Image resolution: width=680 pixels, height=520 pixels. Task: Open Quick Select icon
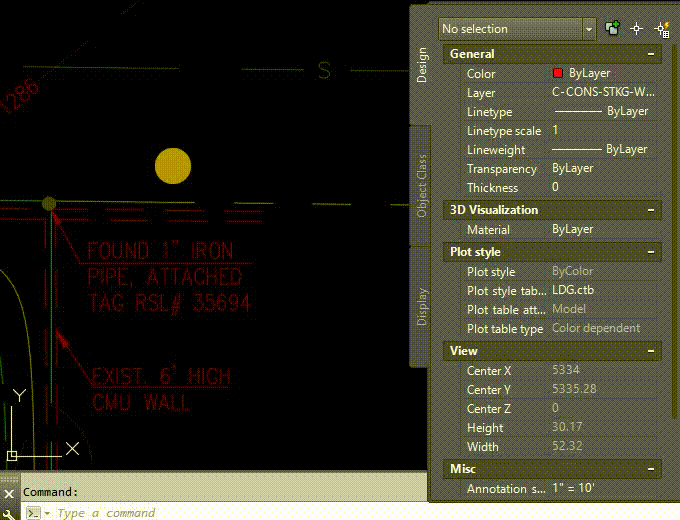(662, 29)
